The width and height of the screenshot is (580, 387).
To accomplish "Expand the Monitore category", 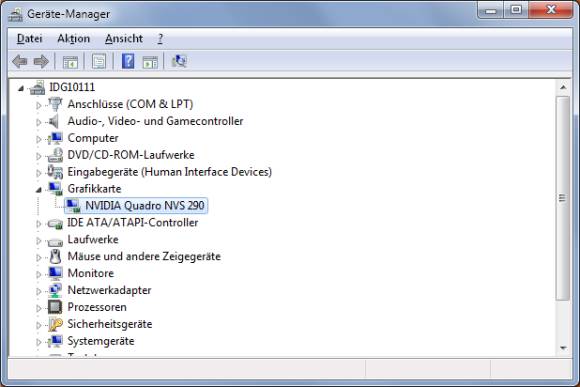I will coord(38,275).
